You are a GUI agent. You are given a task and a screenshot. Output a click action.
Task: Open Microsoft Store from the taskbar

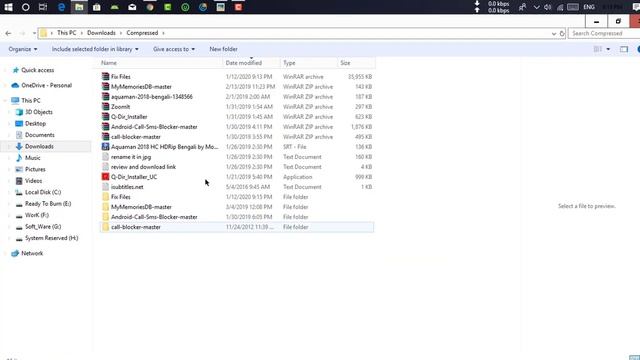[x=97, y=7]
